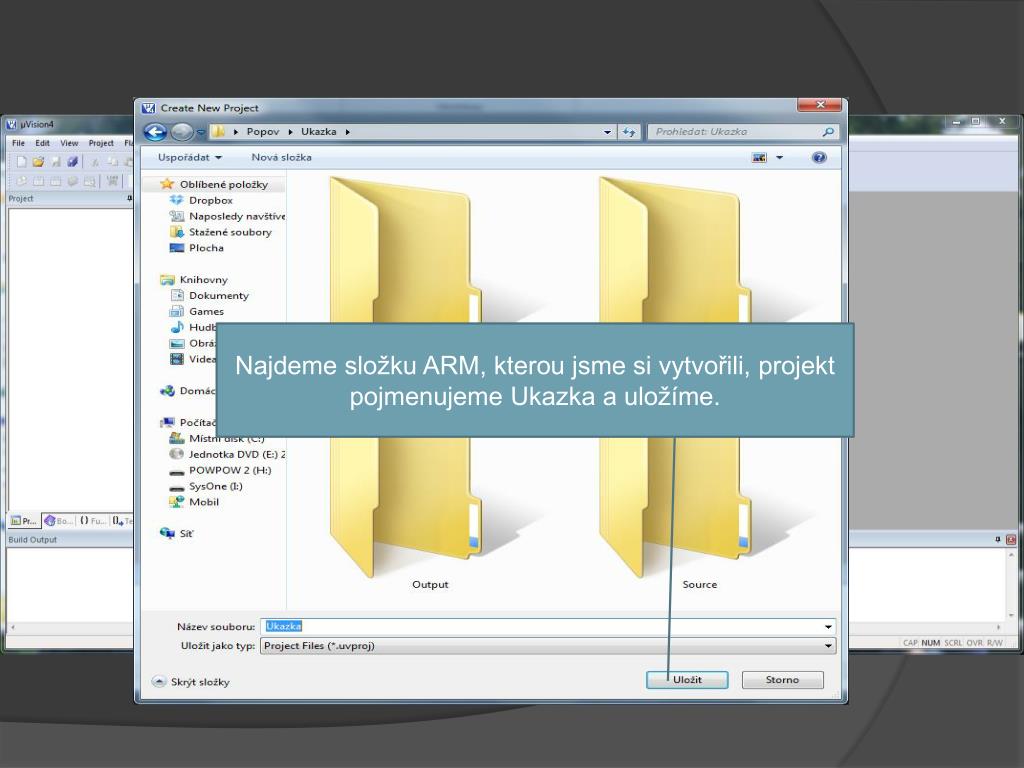
Task: Open the Project menu in µVision4
Action: click(101, 143)
